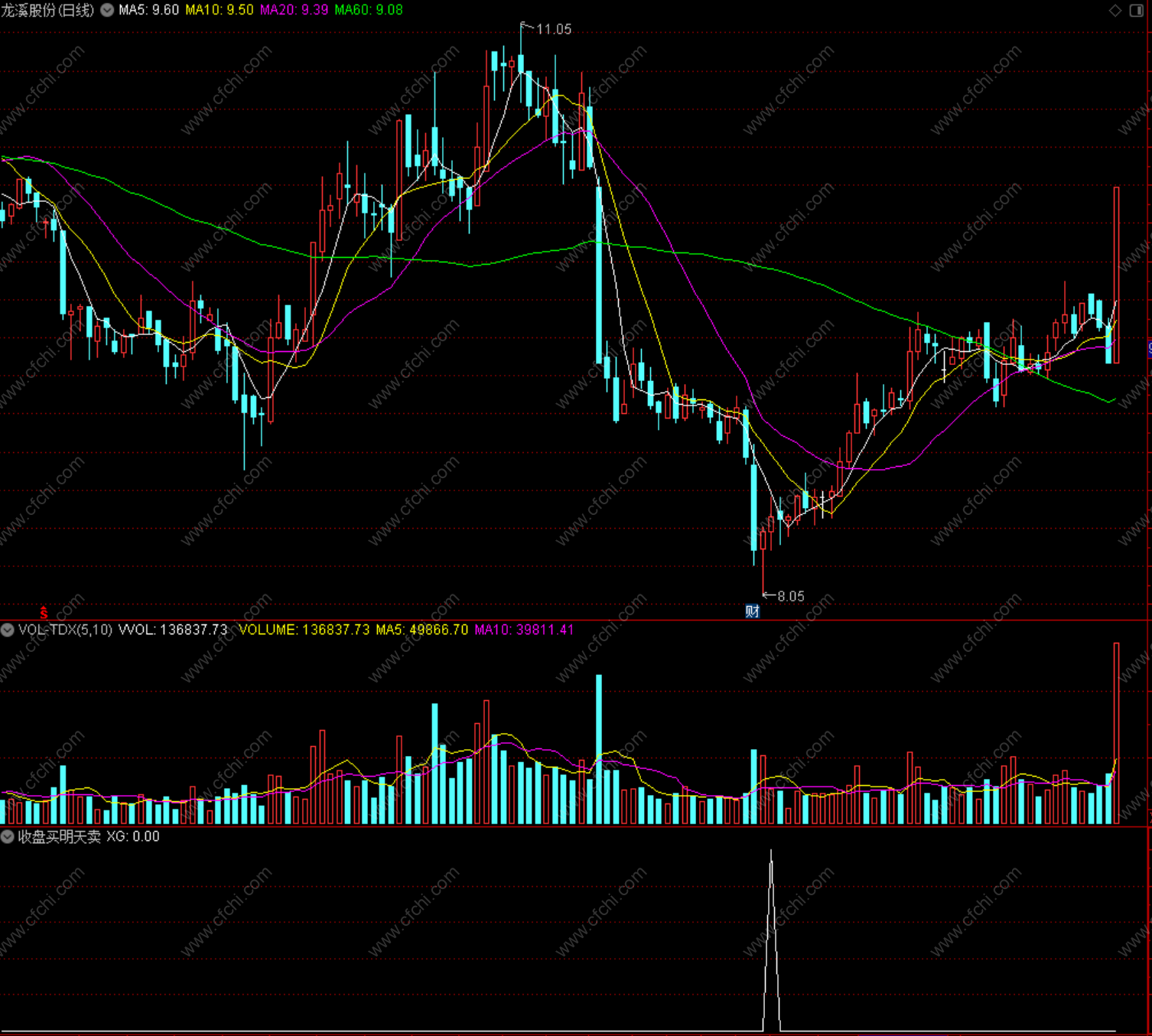
Task: Click the yellow MA10: 9.50 label
Action: [220, 10]
